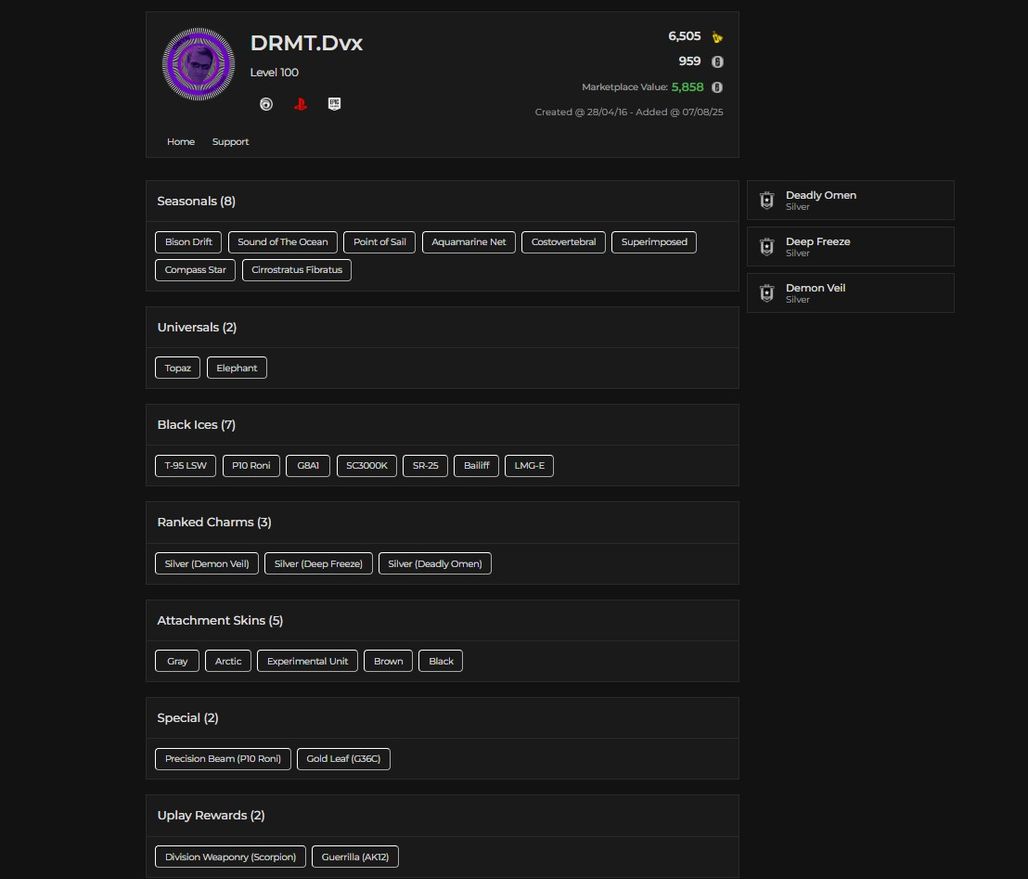Select the Bison Drift seasonal skin
This screenshot has height=879, width=1028.
[x=188, y=242]
